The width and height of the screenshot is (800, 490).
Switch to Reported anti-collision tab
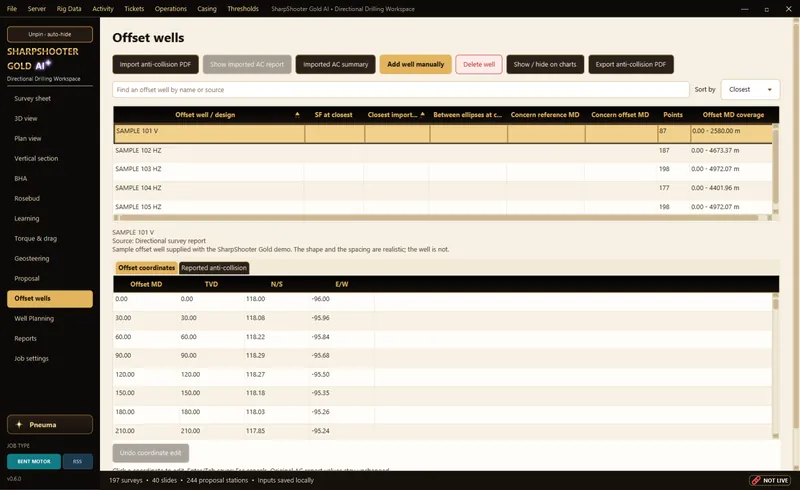pos(214,267)
